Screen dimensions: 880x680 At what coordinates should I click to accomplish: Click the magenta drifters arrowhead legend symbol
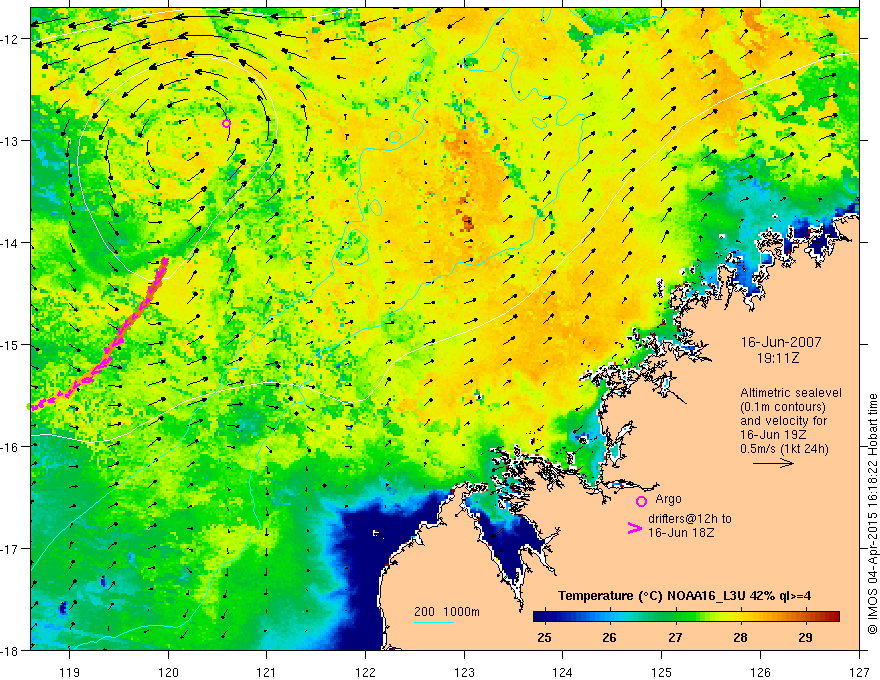click(x=635, y=528)
